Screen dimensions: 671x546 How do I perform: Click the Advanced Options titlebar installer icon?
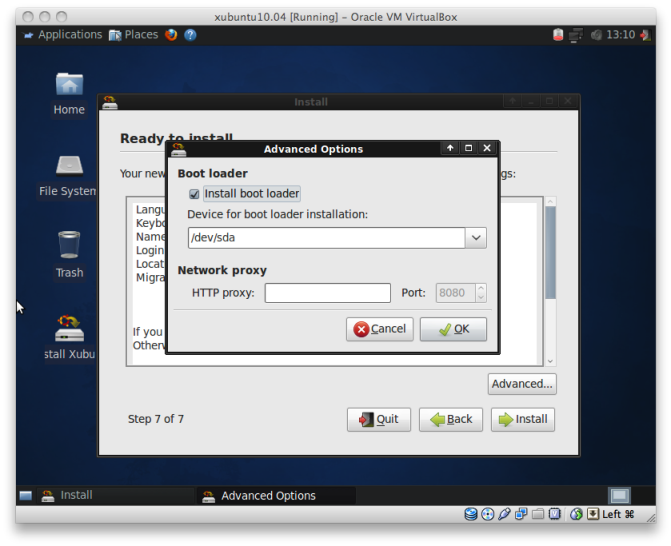pyautogui.click(x=178, y=149)
